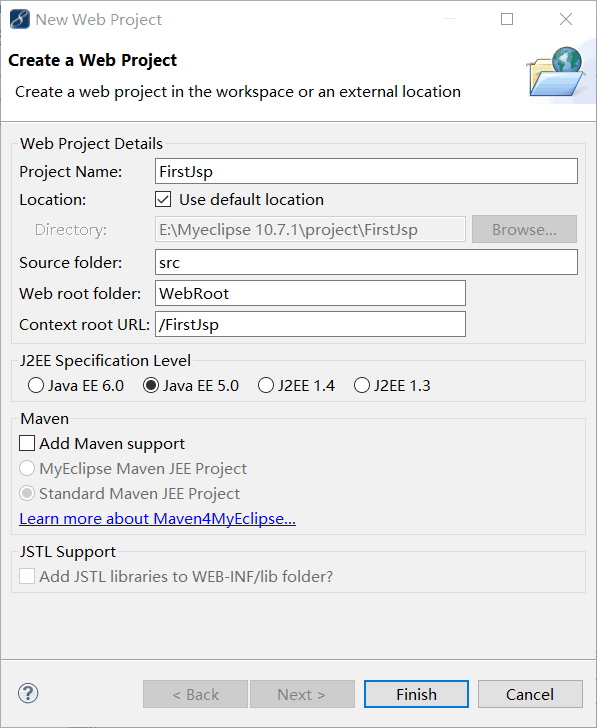Click the Next button
597x728 pixels.
(302, 694)
